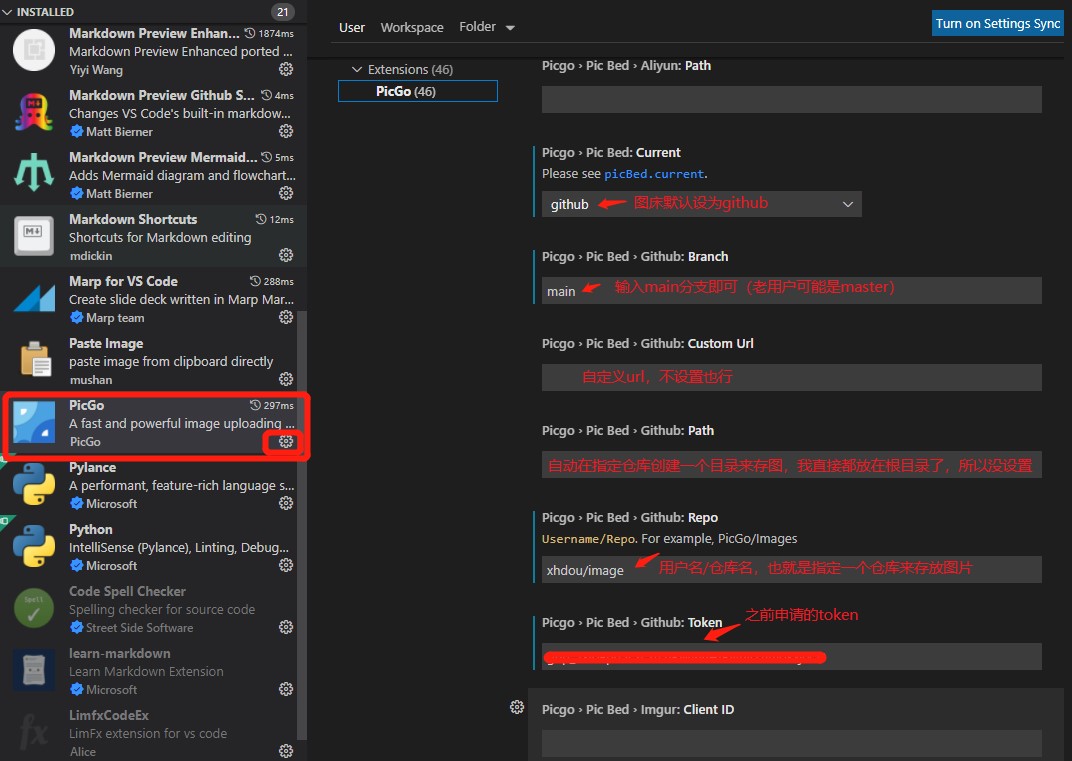
Task: Open settings gear beside Imgur Client ID
Action: pos(517,707)
